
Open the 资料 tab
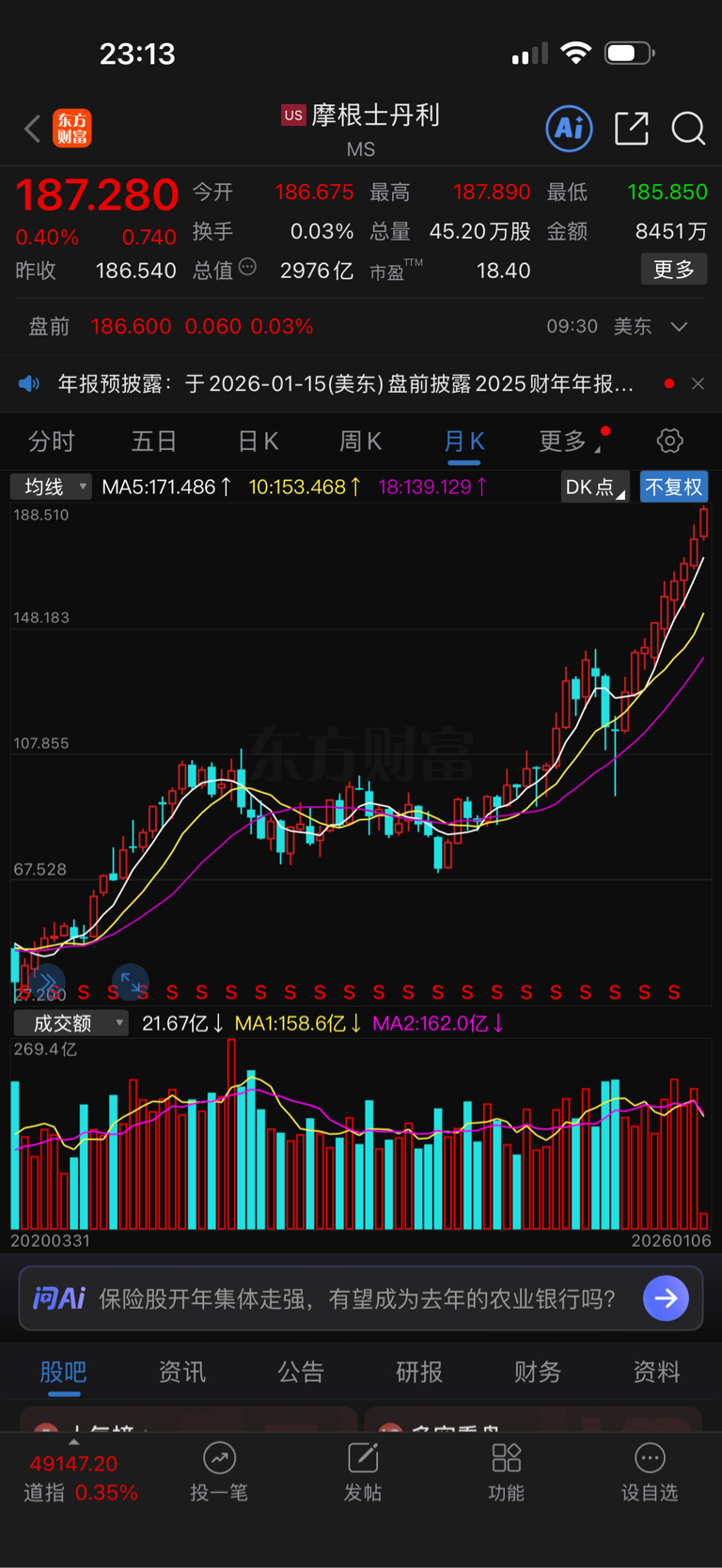656,1372
